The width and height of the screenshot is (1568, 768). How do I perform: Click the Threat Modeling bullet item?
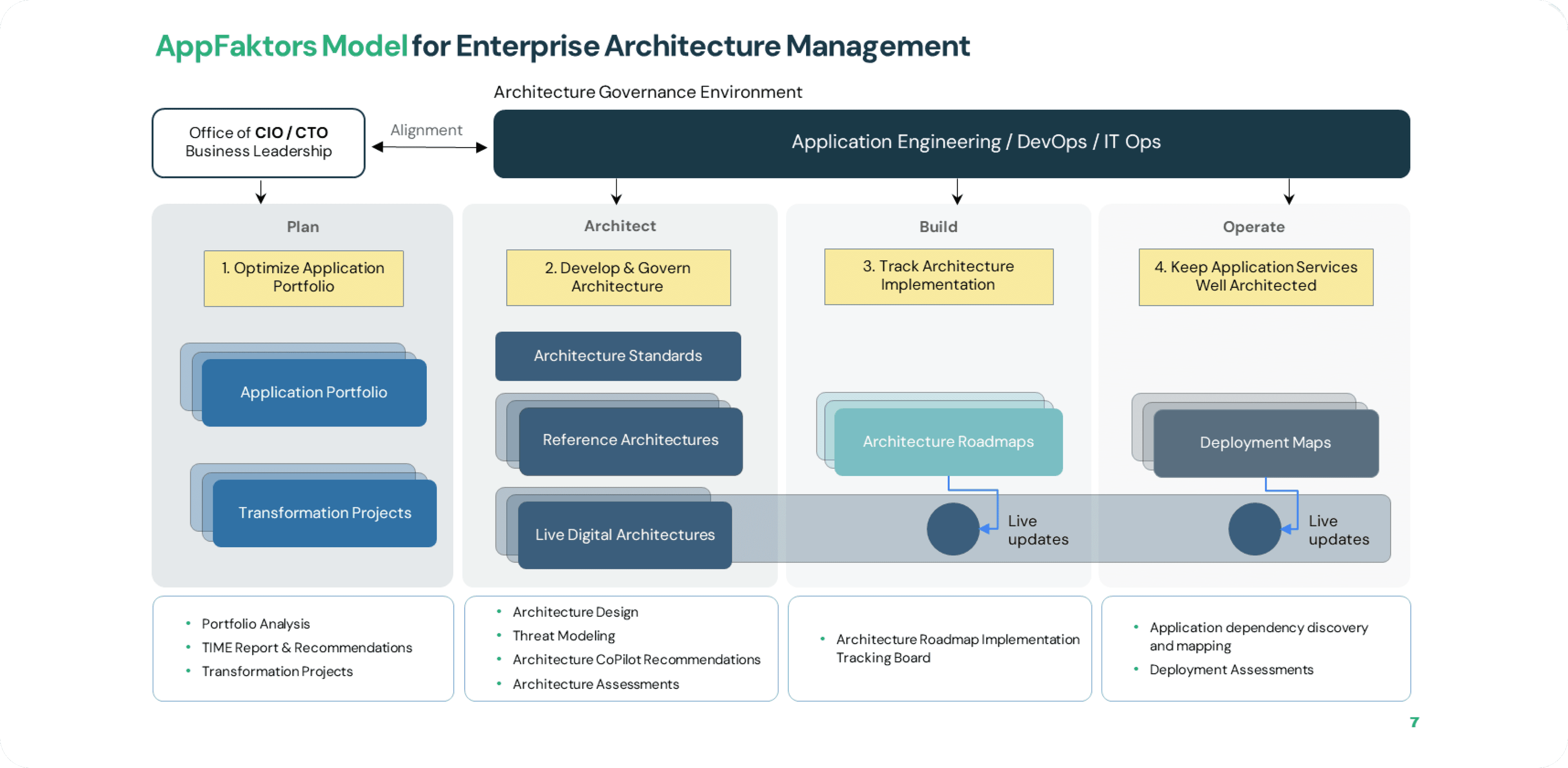coord(563,635)
